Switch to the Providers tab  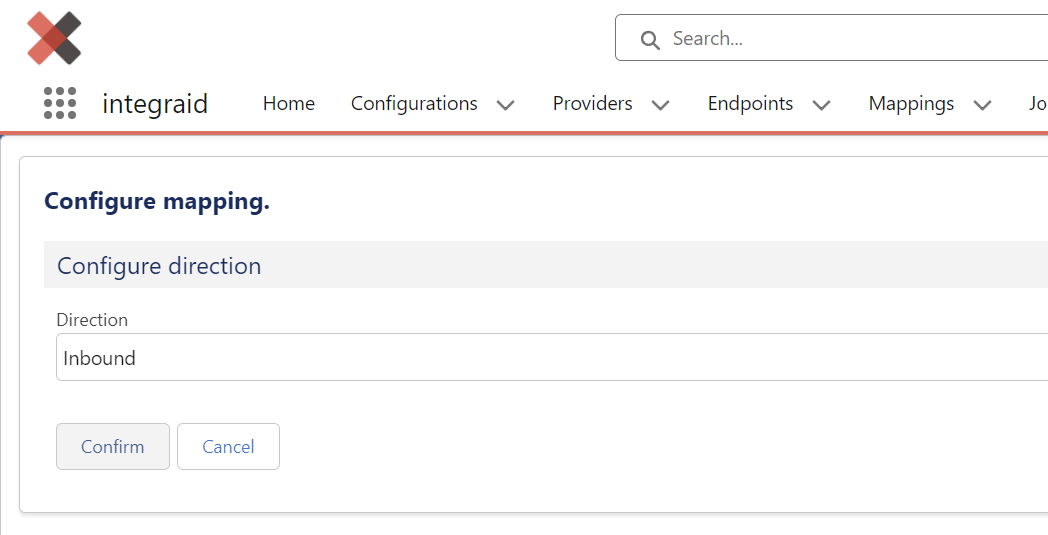(x=592, y=104)
